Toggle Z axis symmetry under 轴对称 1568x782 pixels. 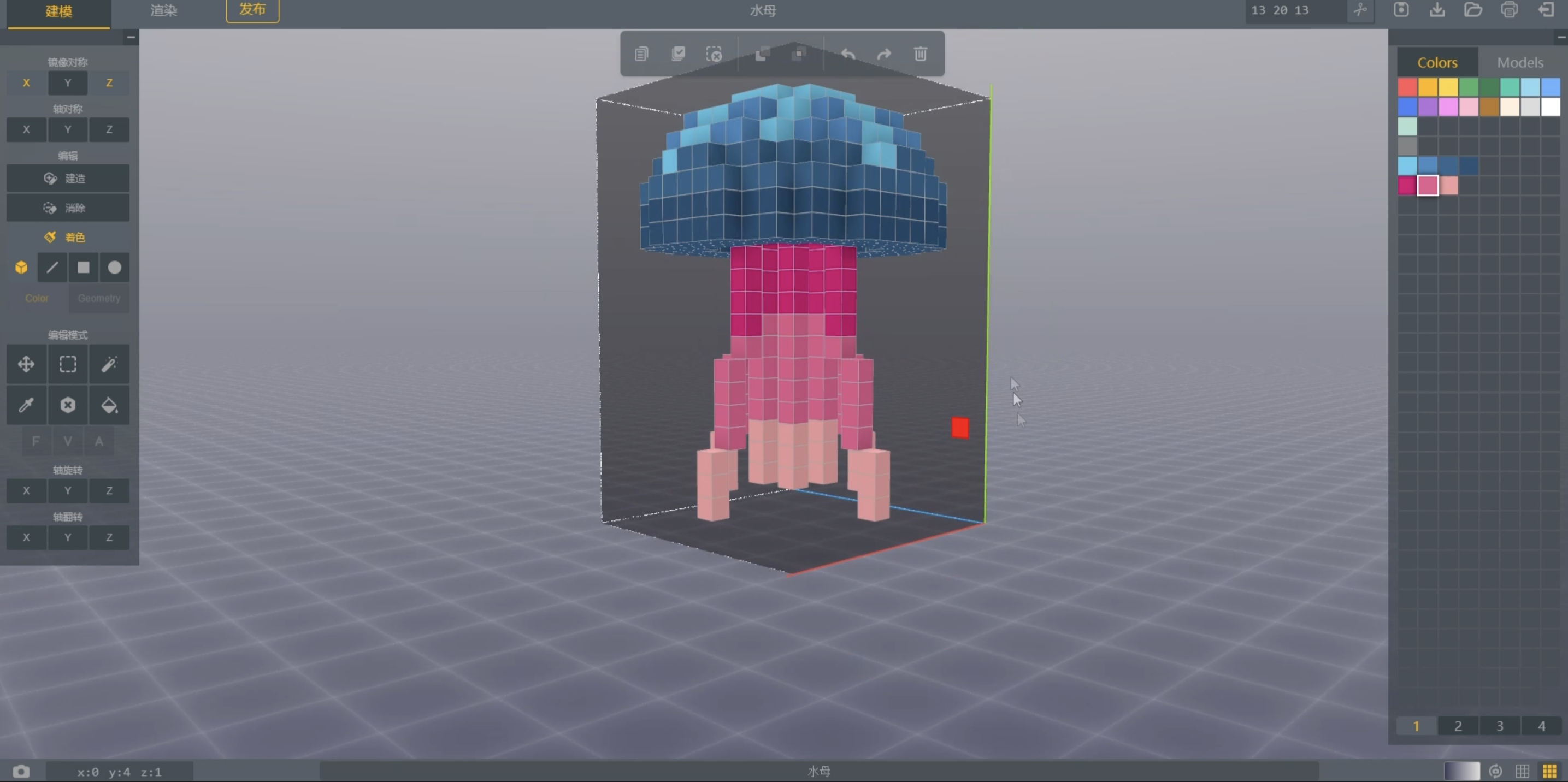pyautogui.click(x=109, y=129)
